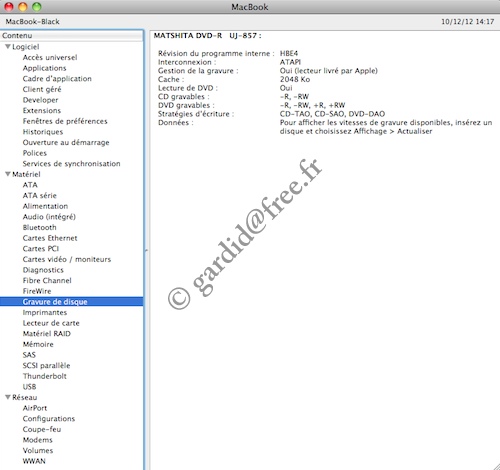Open Cartes vidéo / moniteurs
The image size is (500, 470).
[67, 259]
